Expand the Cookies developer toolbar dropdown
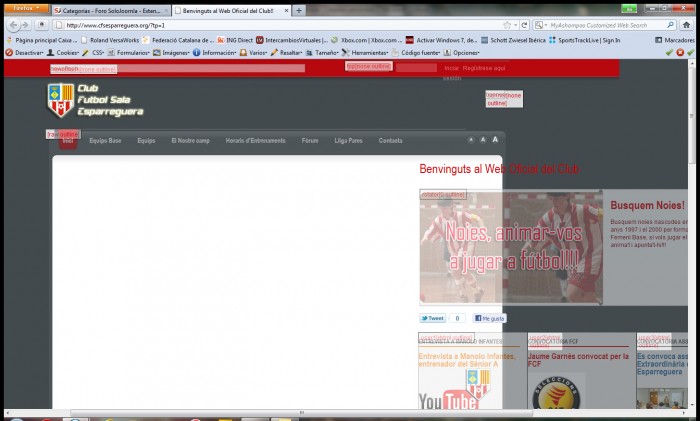Image resolution: width=700 pixels, height=421 pixels. pos(65,52)
